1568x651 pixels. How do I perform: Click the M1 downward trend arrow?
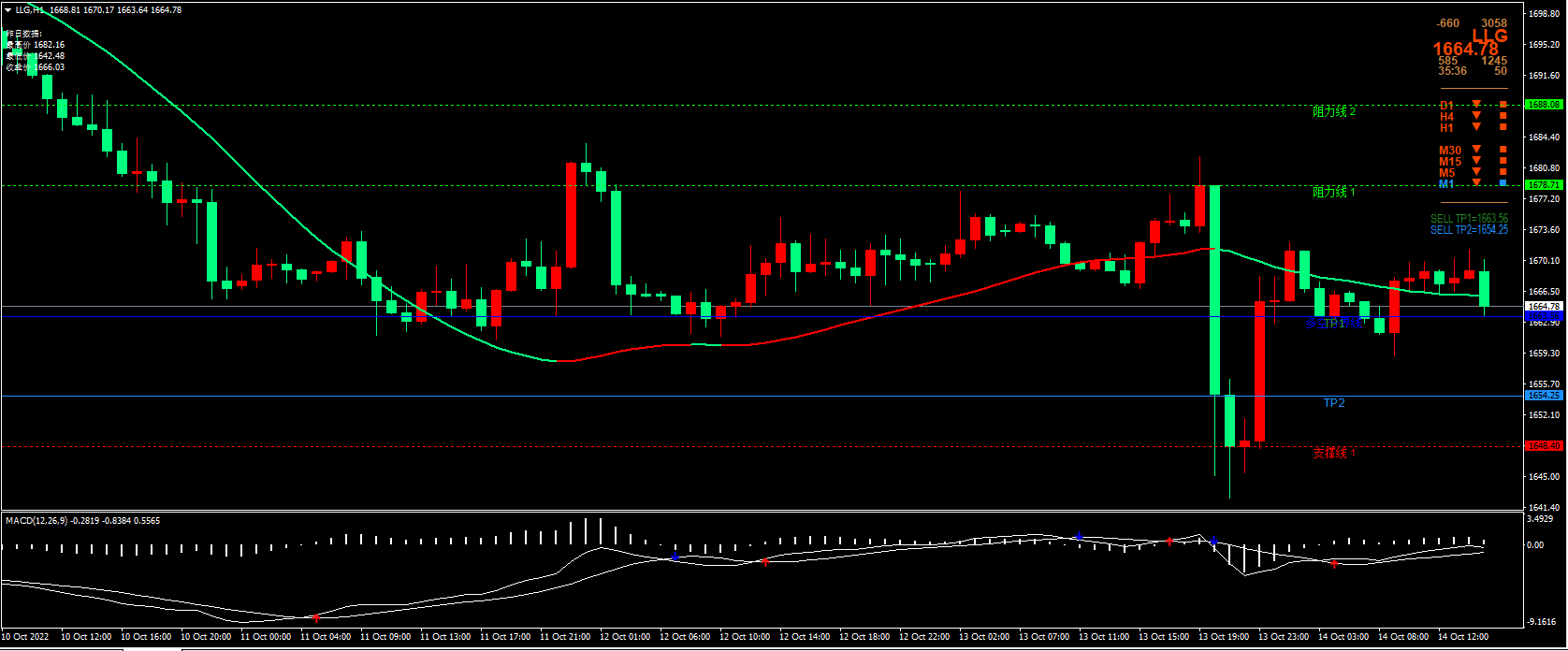1476,183
